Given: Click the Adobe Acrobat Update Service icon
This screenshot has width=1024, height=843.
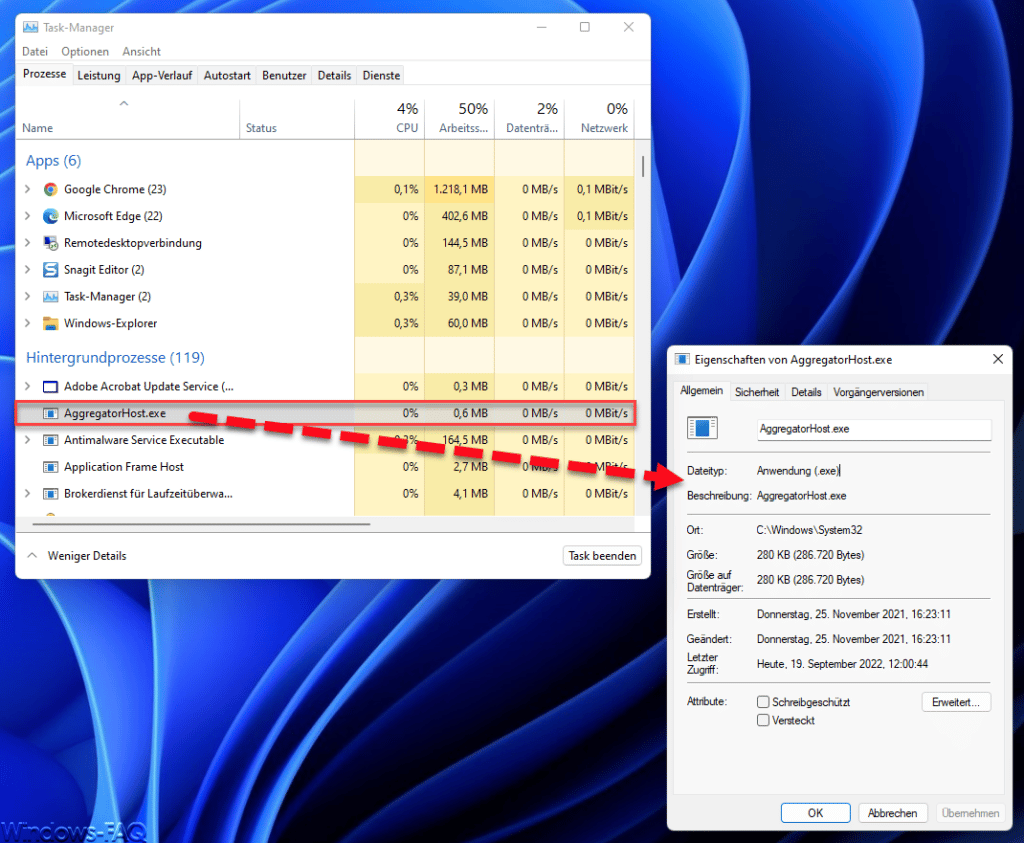Looking at the screenshot, I should (50, 387).
